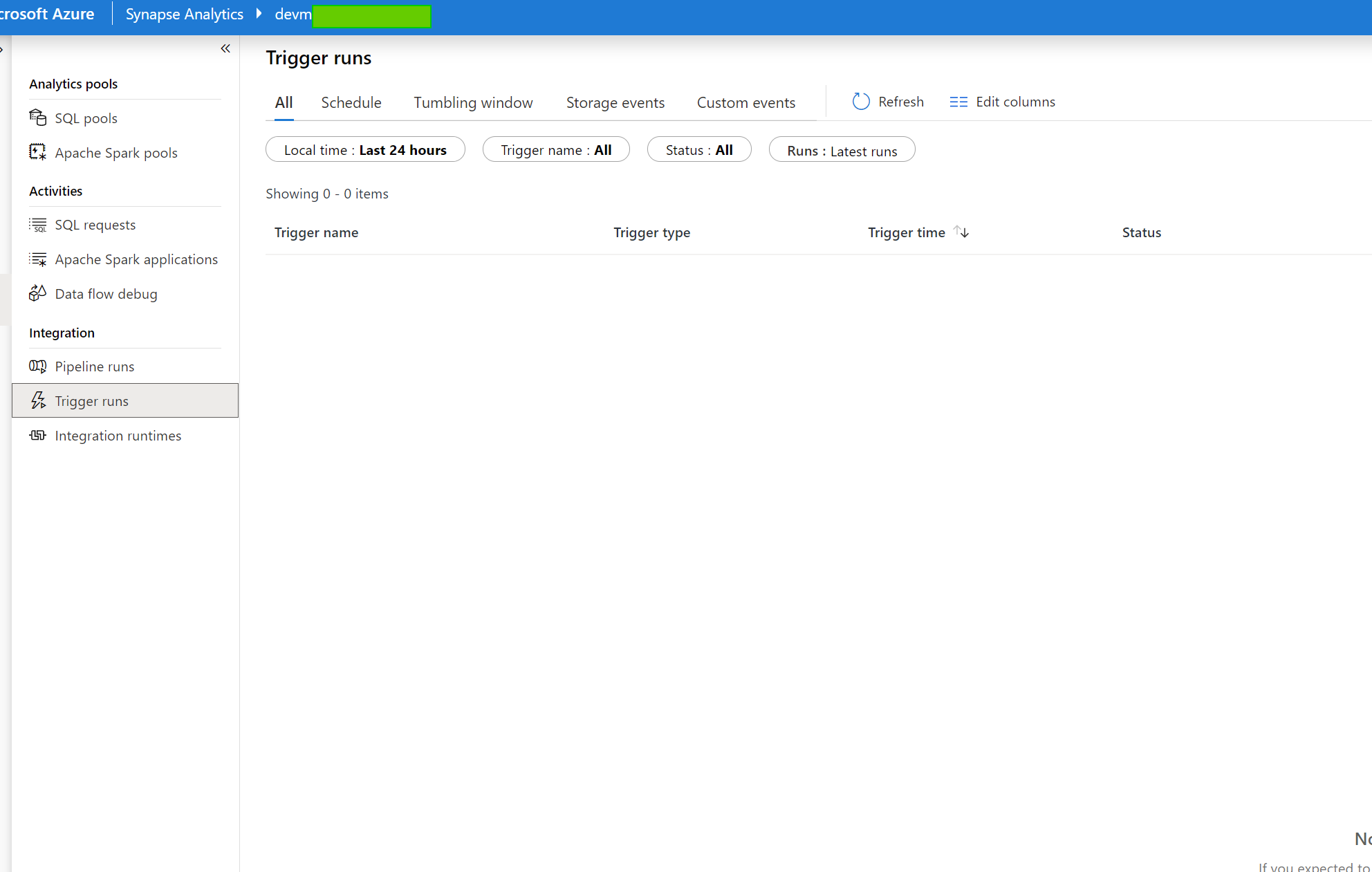Click Synapse Analytics in the breadcrumb
Screen dimensions: 1372x872
pos(184,13)
